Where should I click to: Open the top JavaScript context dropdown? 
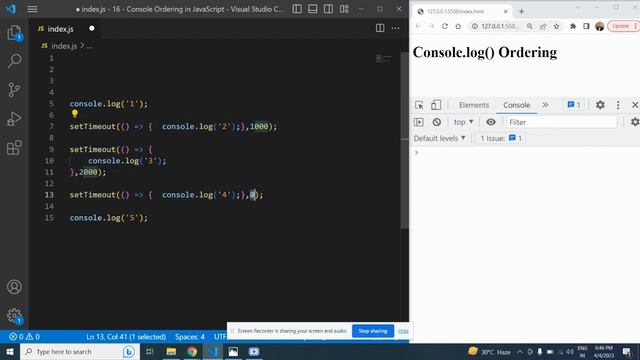tap(464, 122)
